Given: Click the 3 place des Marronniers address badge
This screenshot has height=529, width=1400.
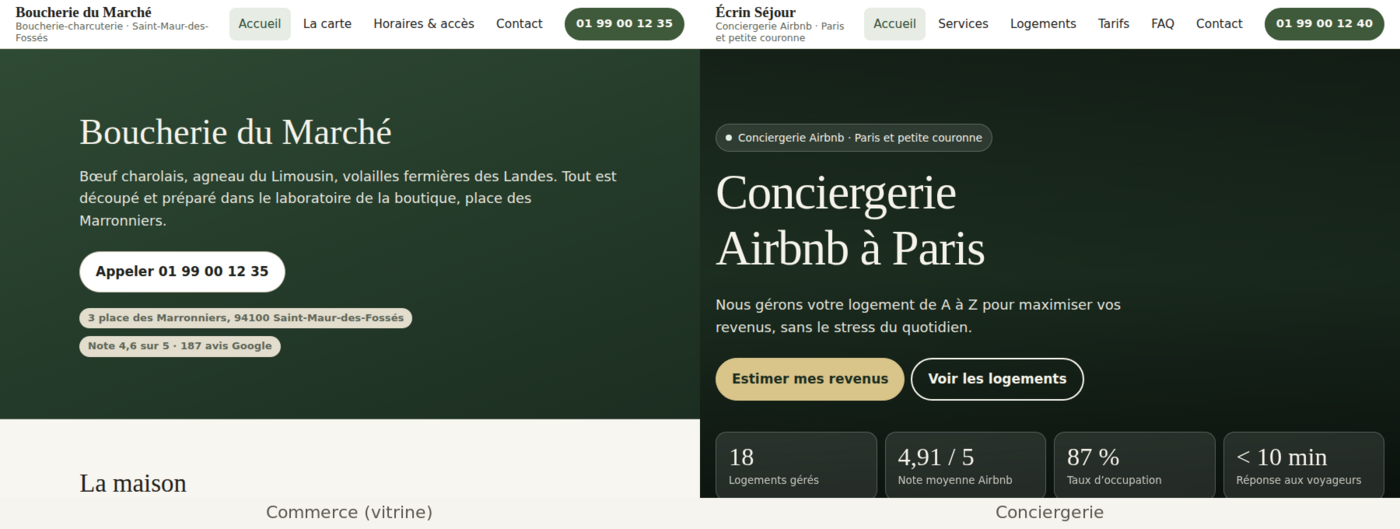Looking at the screenshot, I should pos(246,318).
